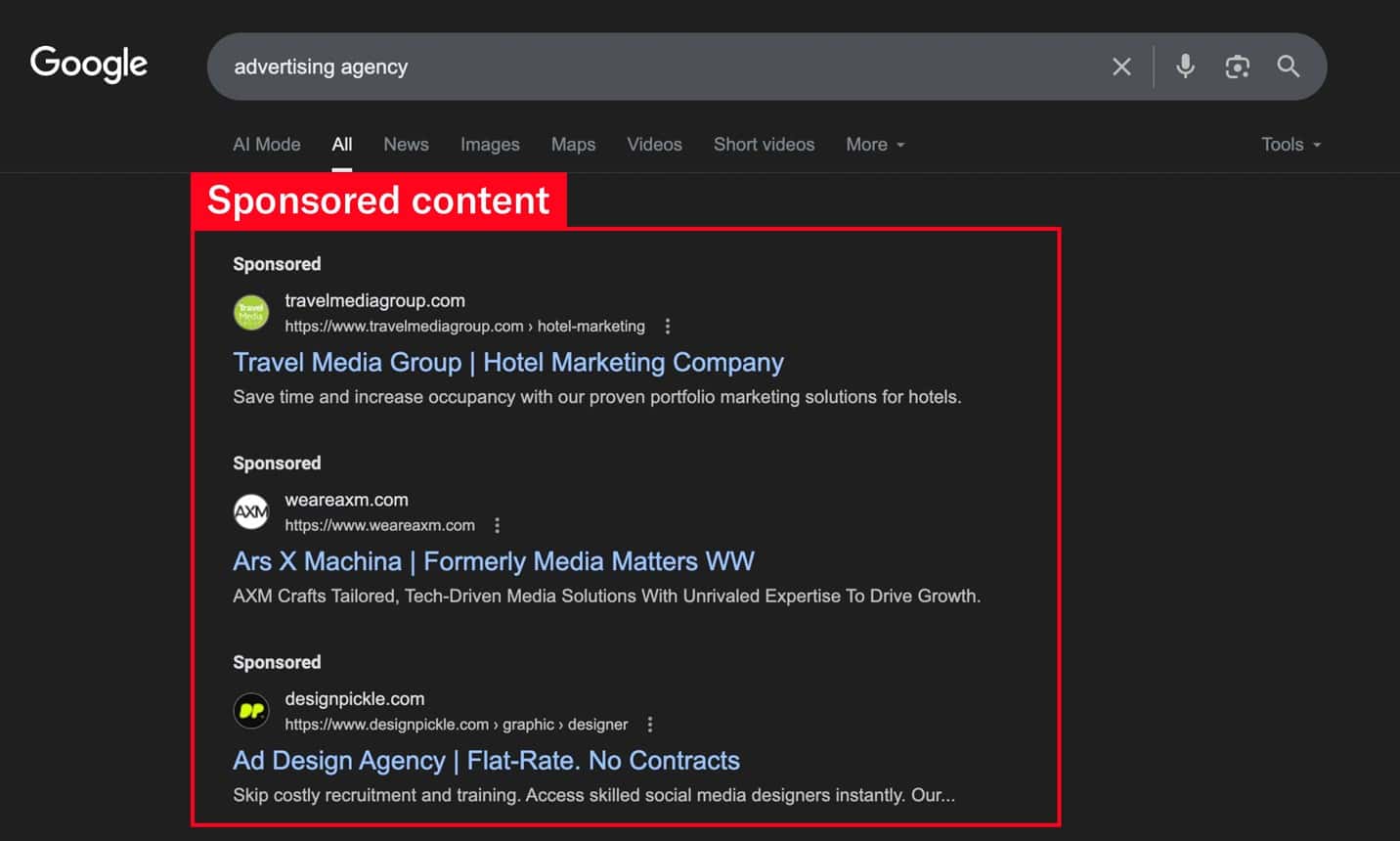The width and height of the screenshot is (1400, 841).
Task: Open search by image camera icon
Action: coord(1237,66)
